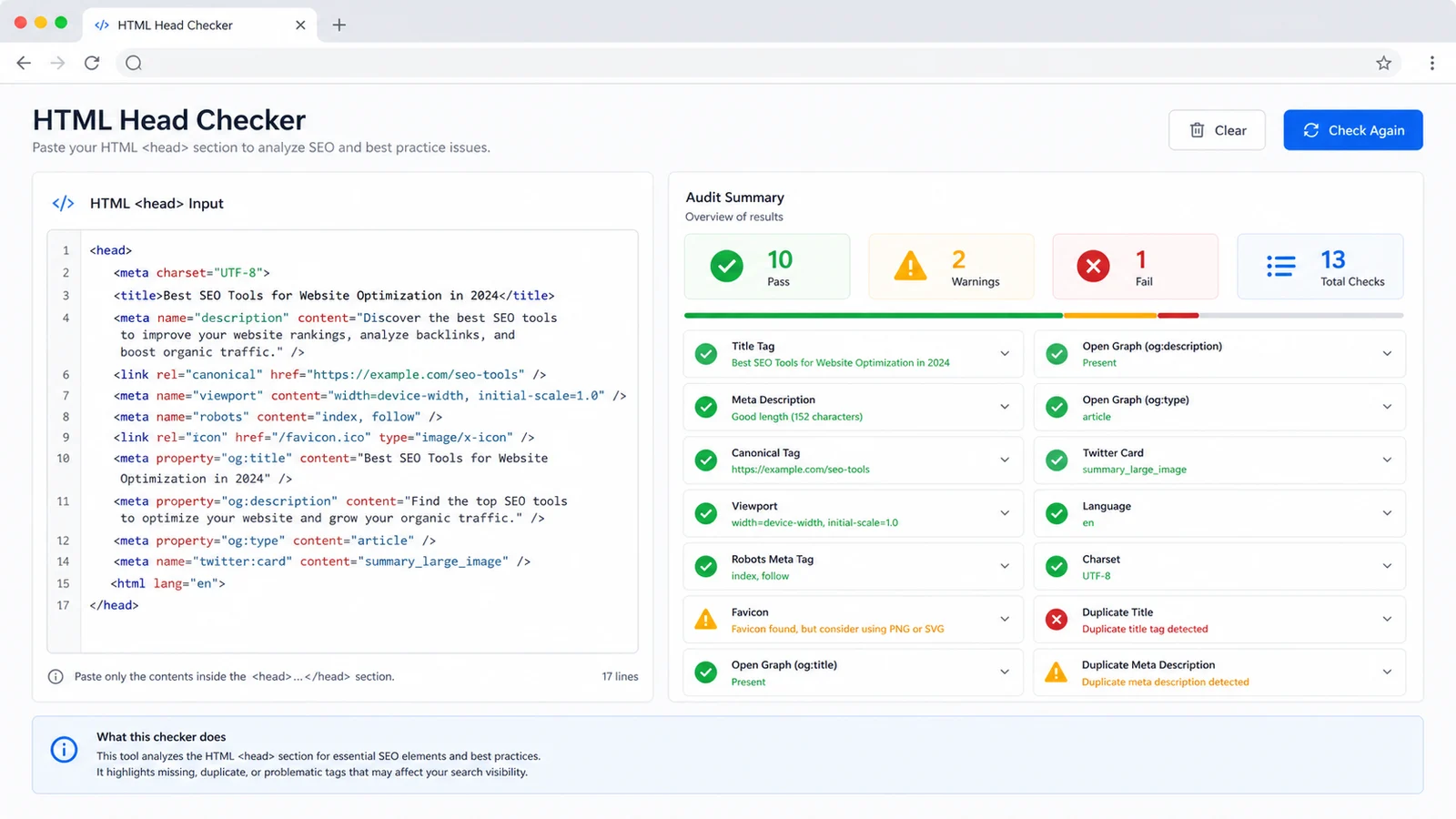
Task: Expand the Viewport result
Action: coord(1005,513)
